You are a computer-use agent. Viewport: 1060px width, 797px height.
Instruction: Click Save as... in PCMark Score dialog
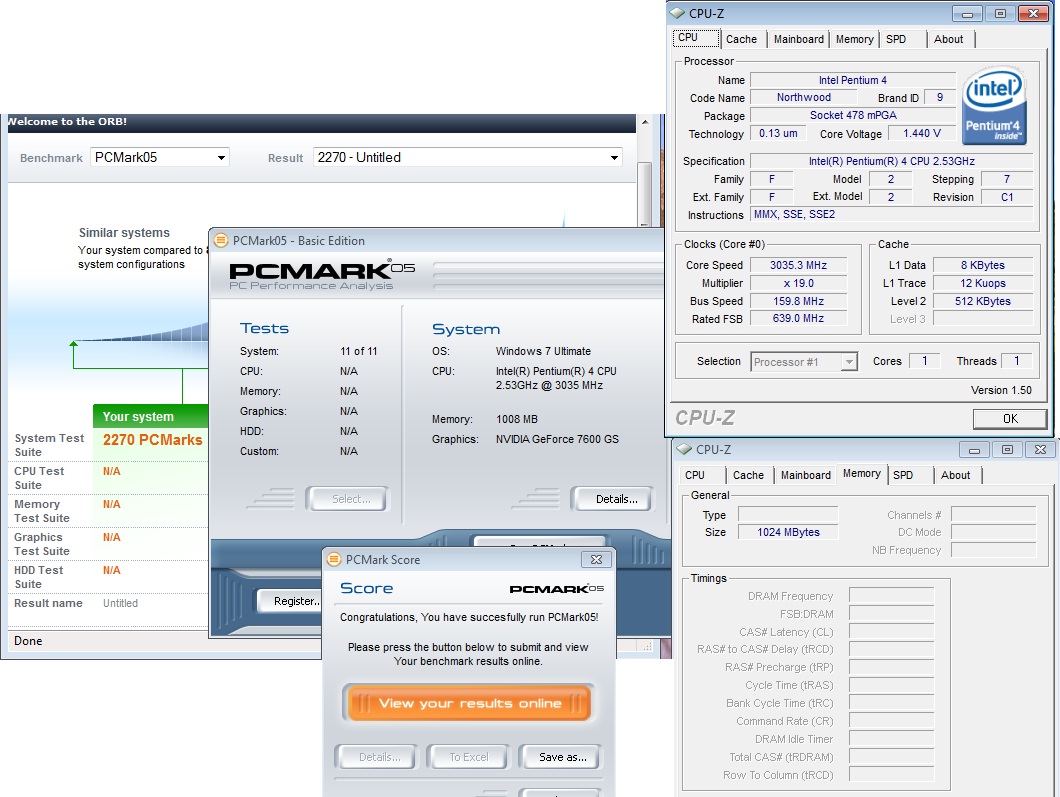pyautogui.click(x=562, y=757)
